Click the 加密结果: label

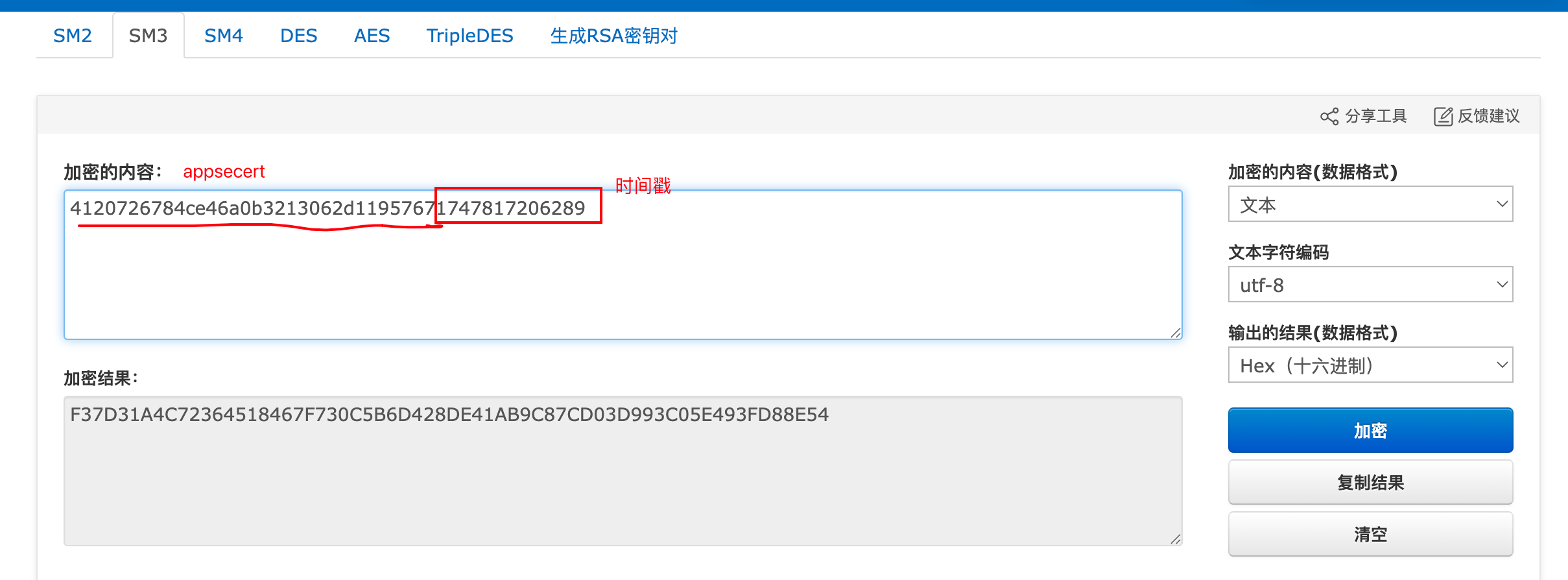101,378
